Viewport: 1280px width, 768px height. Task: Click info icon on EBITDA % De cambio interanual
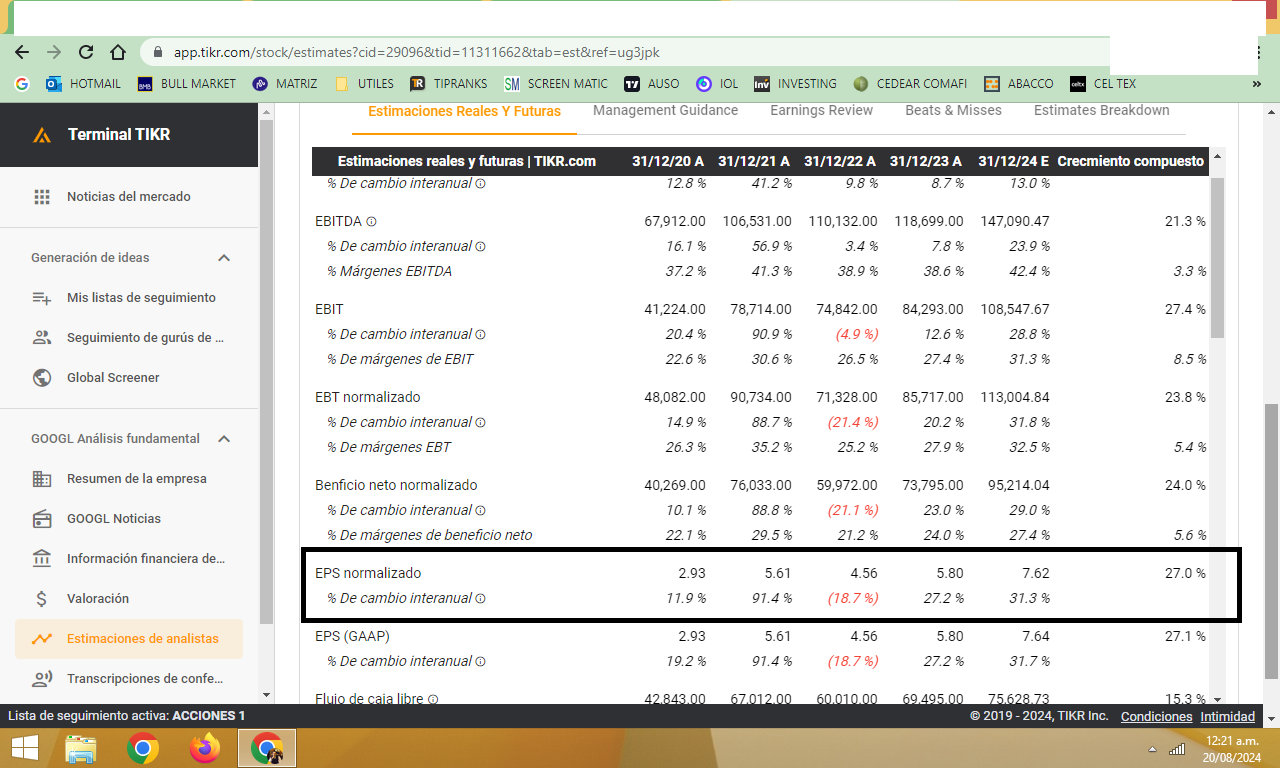480,247
